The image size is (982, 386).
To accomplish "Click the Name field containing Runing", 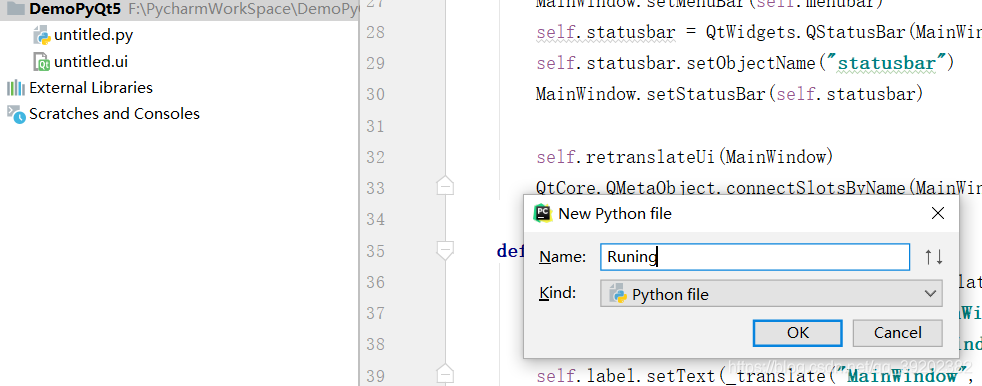I will pyautogui.click(x=755, y=257).
